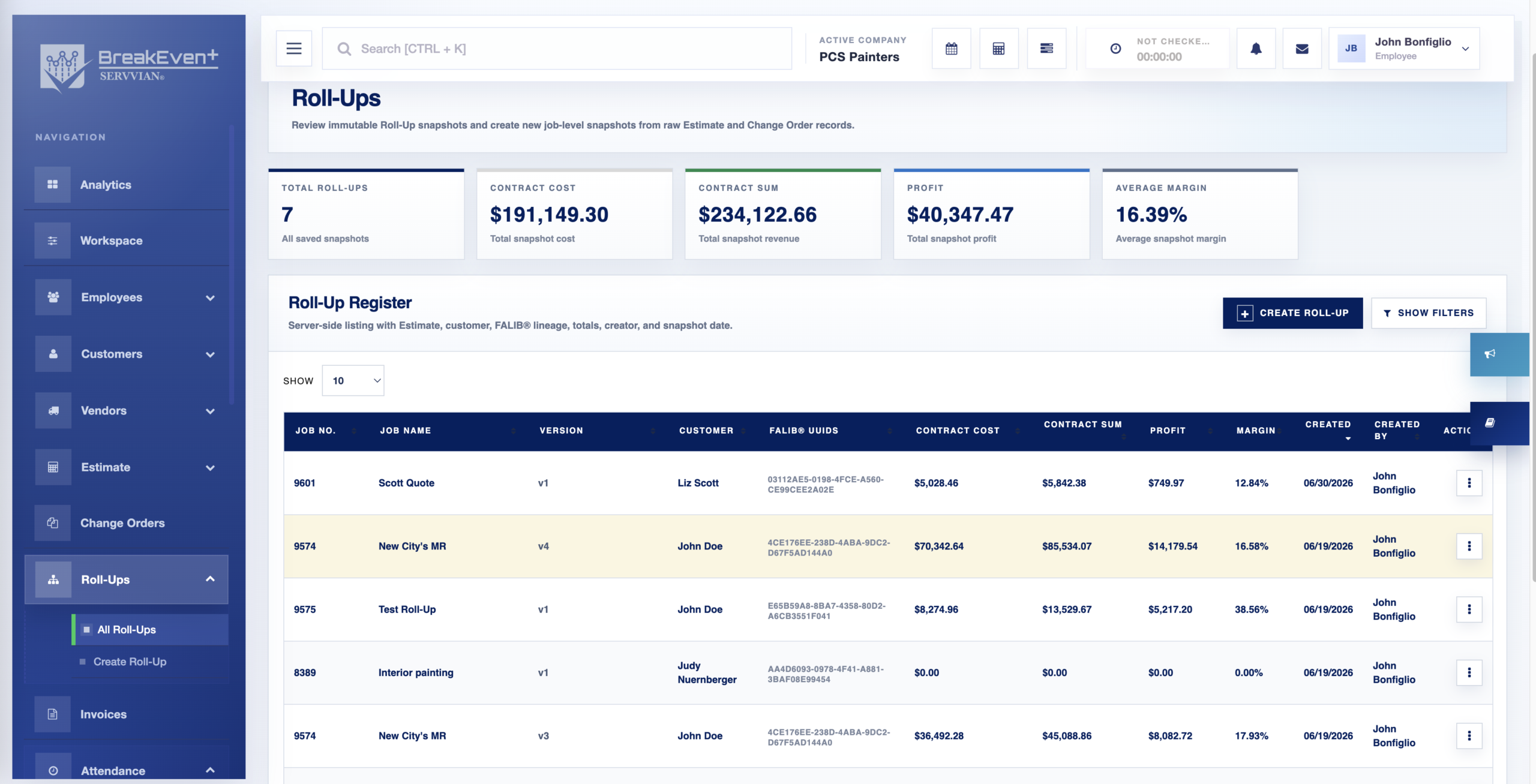
Task: Sort by the Created column
Action: (1328, 430)
